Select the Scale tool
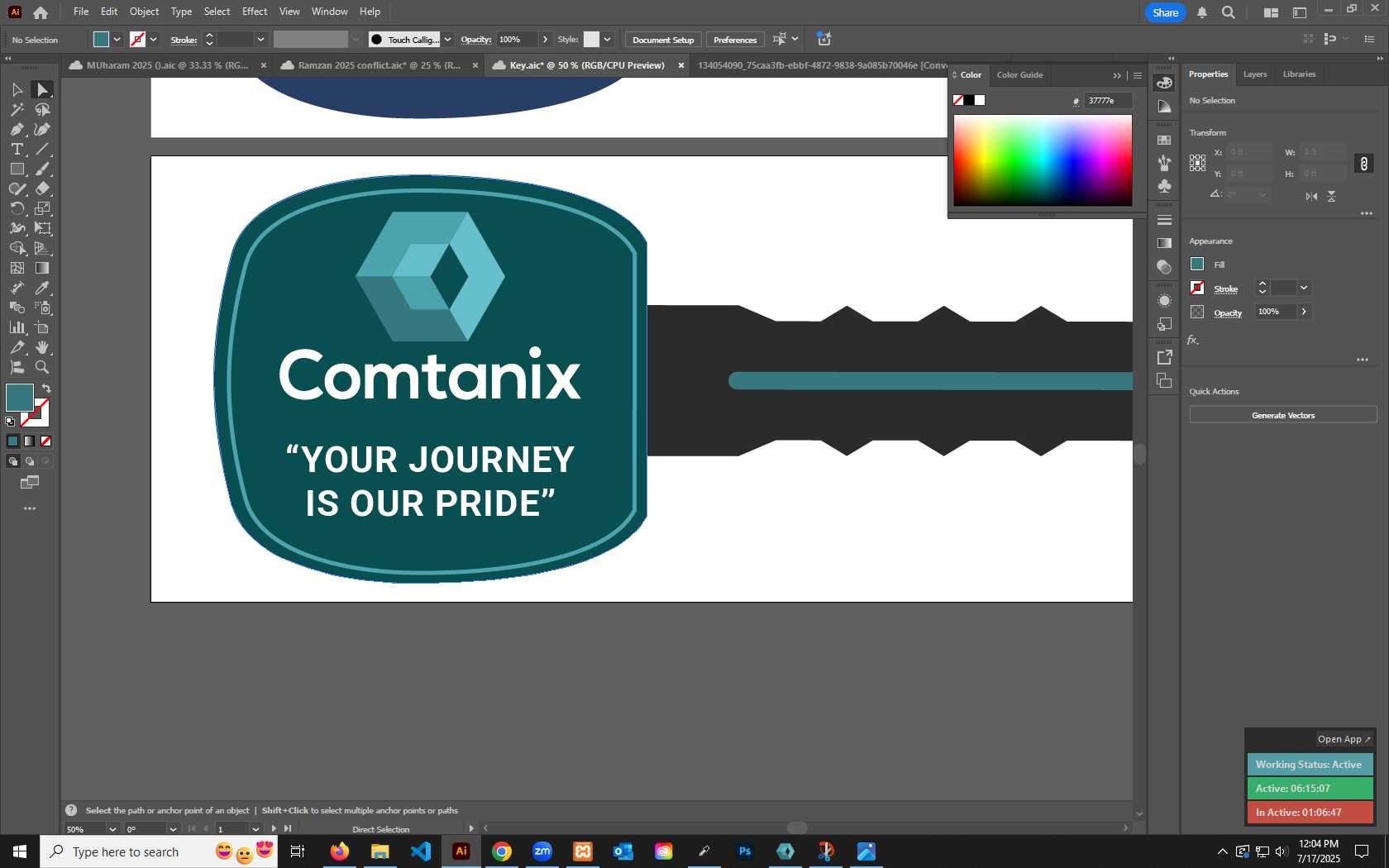This screenshot has height=868, width=1389. pos(42,208)
